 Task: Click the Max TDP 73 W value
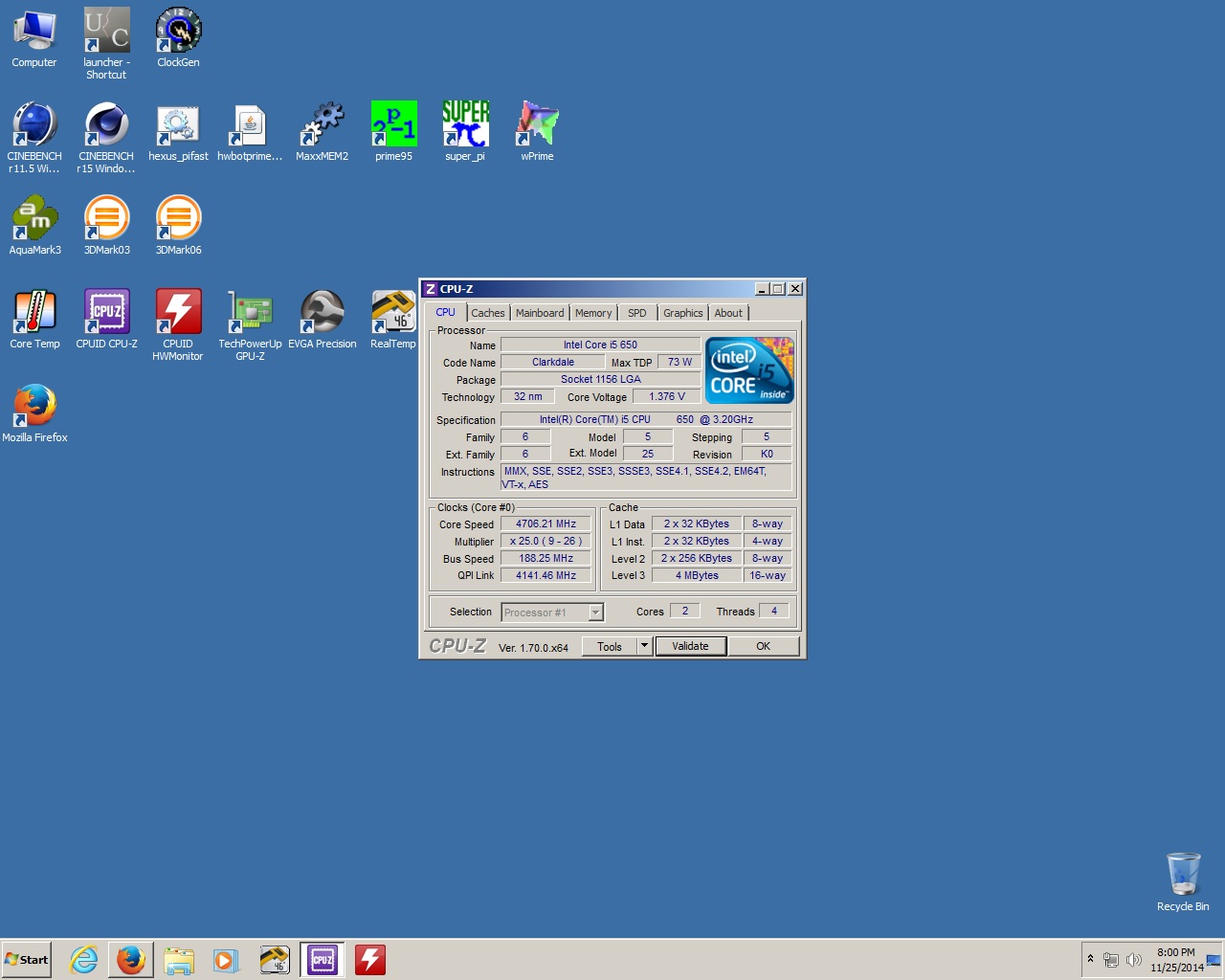click(679, 362)
